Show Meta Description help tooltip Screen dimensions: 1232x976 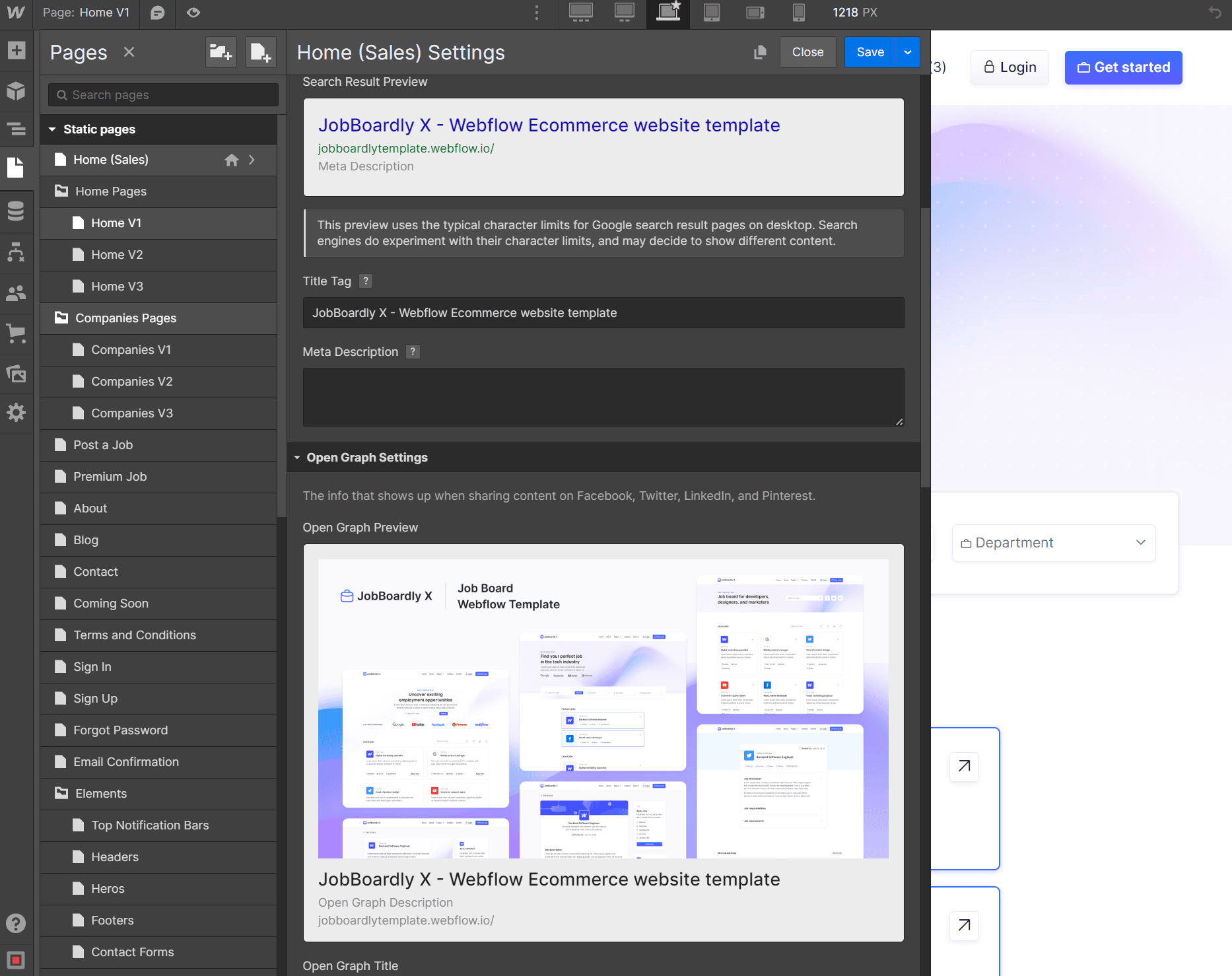pos(413,352)
